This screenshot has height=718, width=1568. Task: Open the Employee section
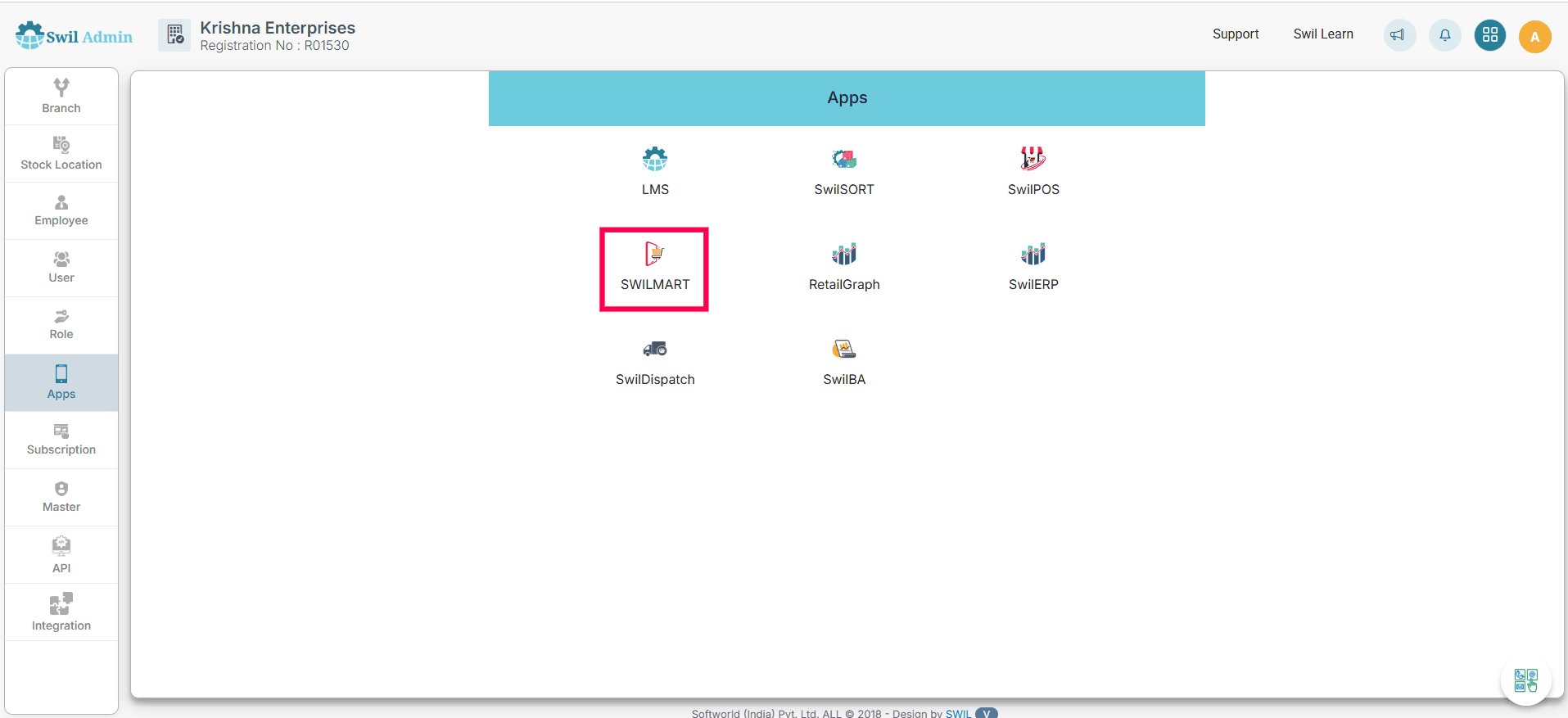click(61, 210)
